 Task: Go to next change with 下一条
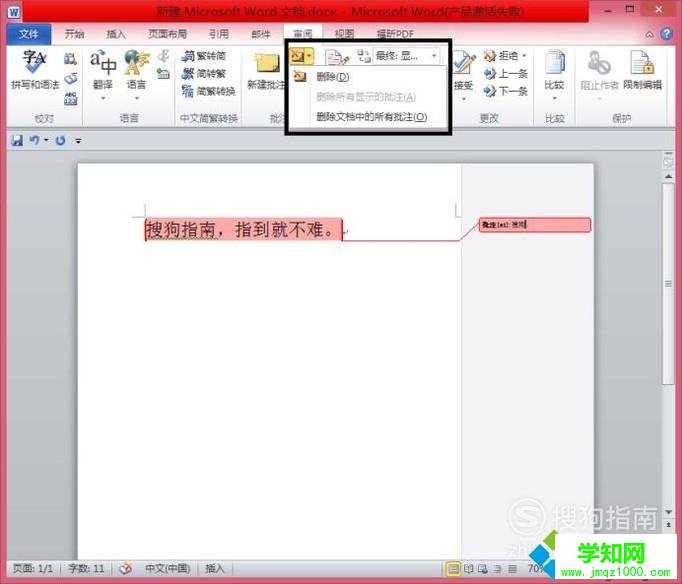[x=506, y=91]
